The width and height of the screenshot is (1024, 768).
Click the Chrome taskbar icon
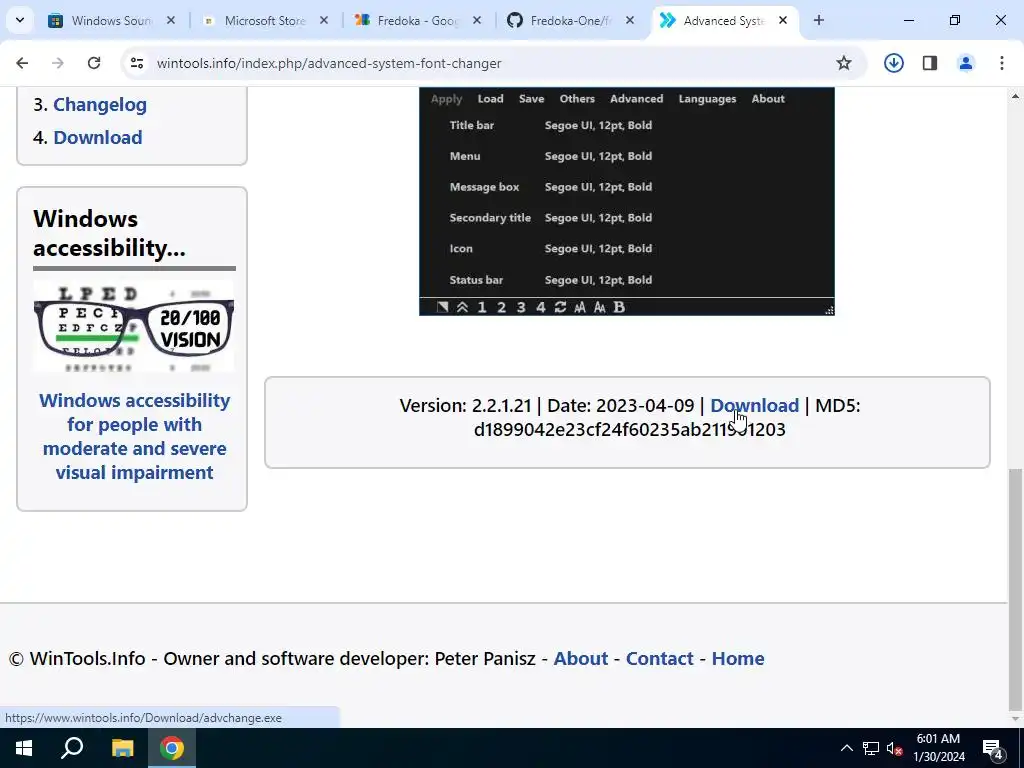[x=172, y=748]
